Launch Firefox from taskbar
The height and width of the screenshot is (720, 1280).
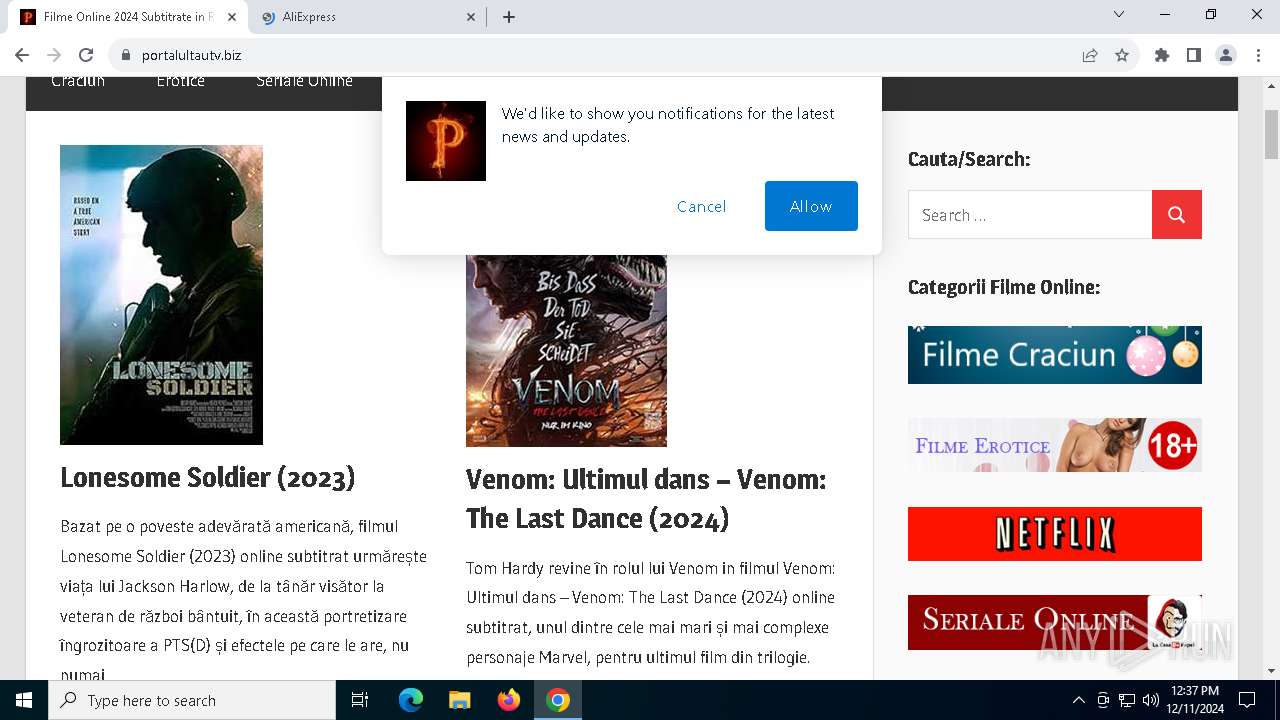pyautogui.click(x=509, y=700)
